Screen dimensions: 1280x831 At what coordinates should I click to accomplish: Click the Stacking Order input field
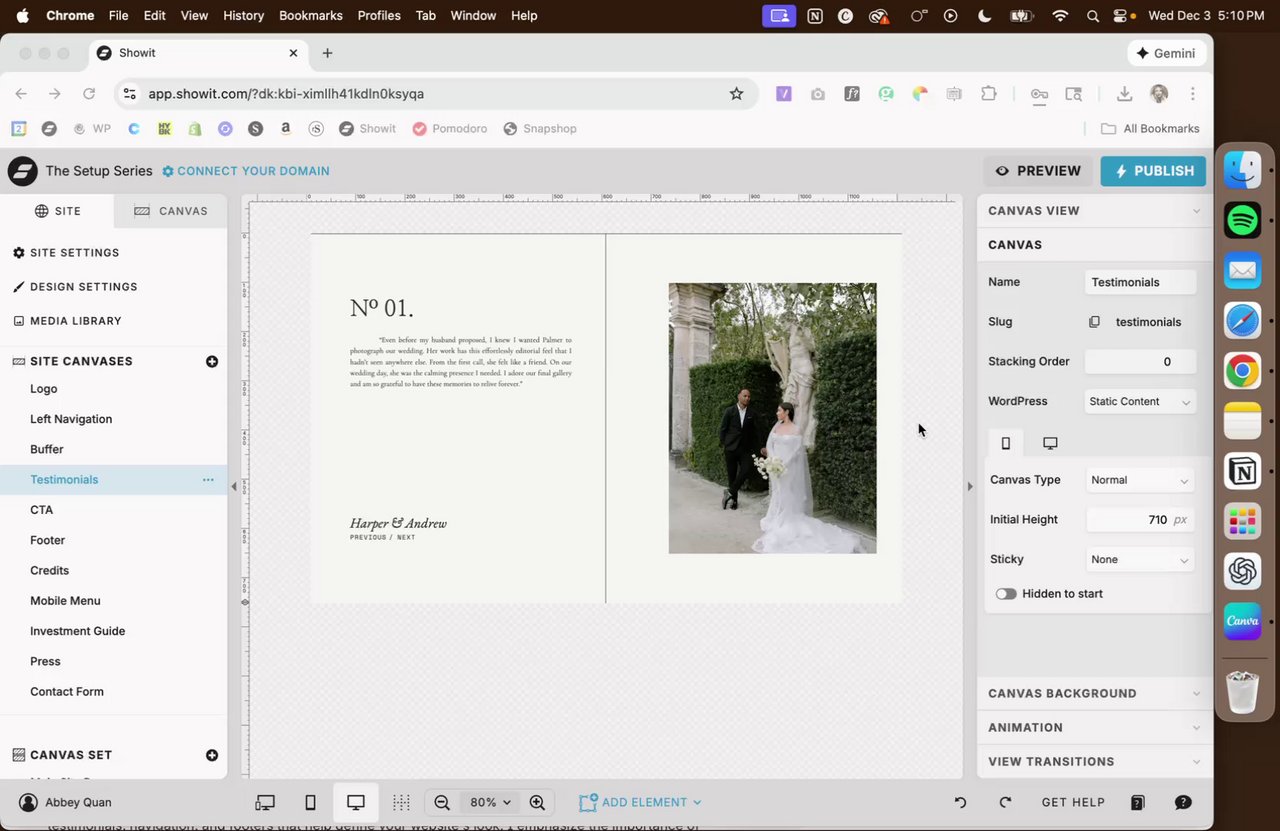point(1140,362)
